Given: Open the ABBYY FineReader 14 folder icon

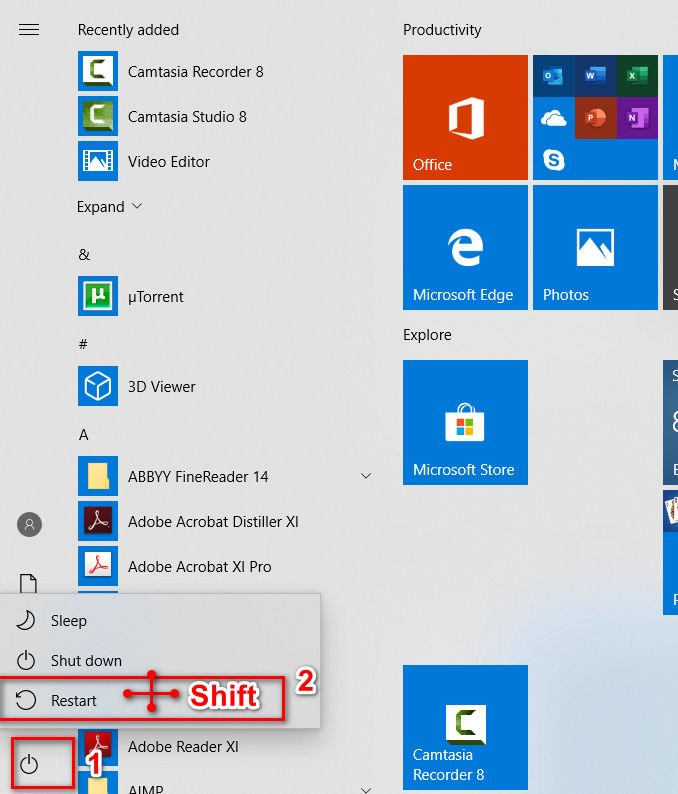Looking at the screenshot, I should point(98,476).
